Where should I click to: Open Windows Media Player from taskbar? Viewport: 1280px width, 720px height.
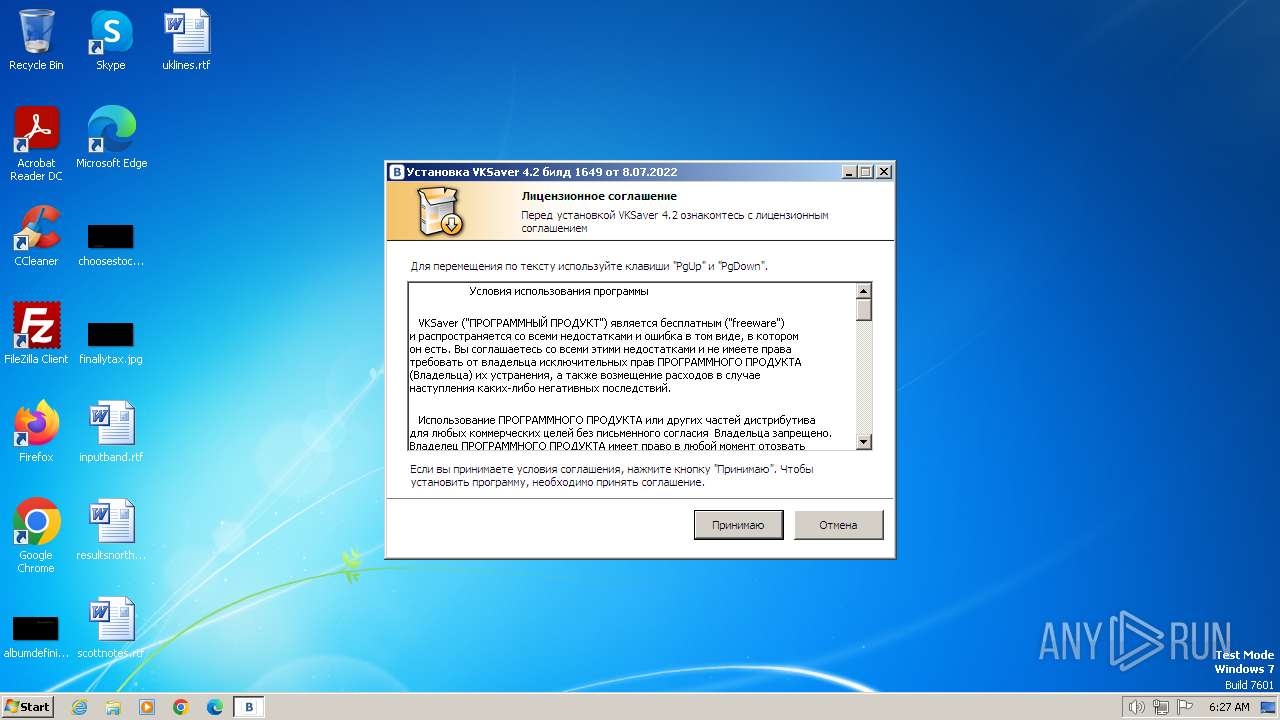tap(147, 707)
